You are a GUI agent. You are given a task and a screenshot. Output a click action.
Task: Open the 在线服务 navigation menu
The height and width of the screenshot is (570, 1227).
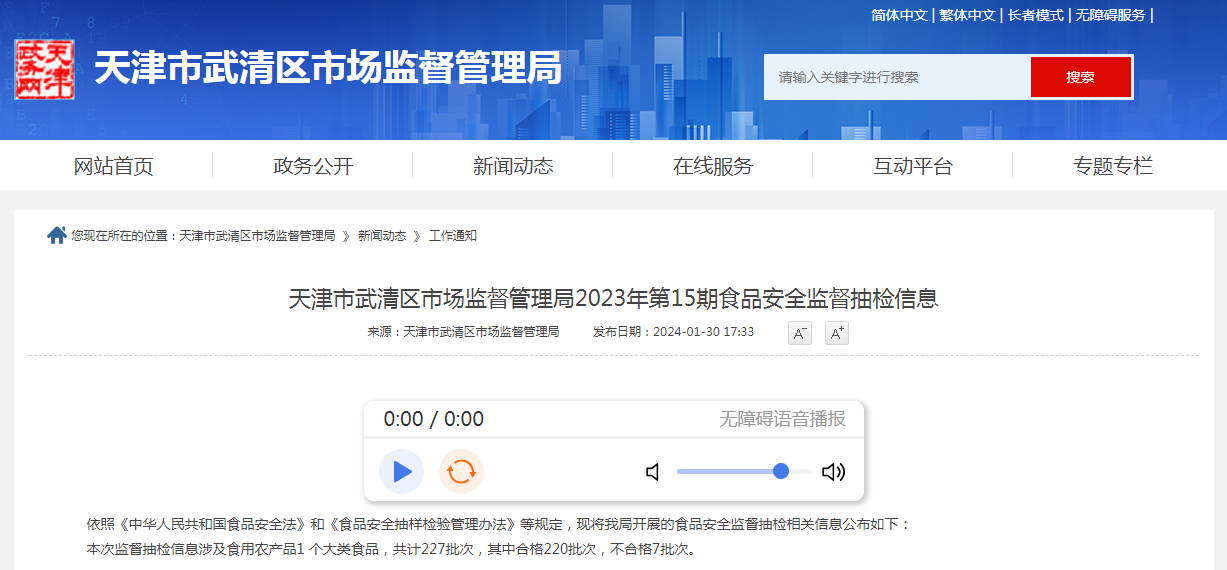tap(713, 166)
